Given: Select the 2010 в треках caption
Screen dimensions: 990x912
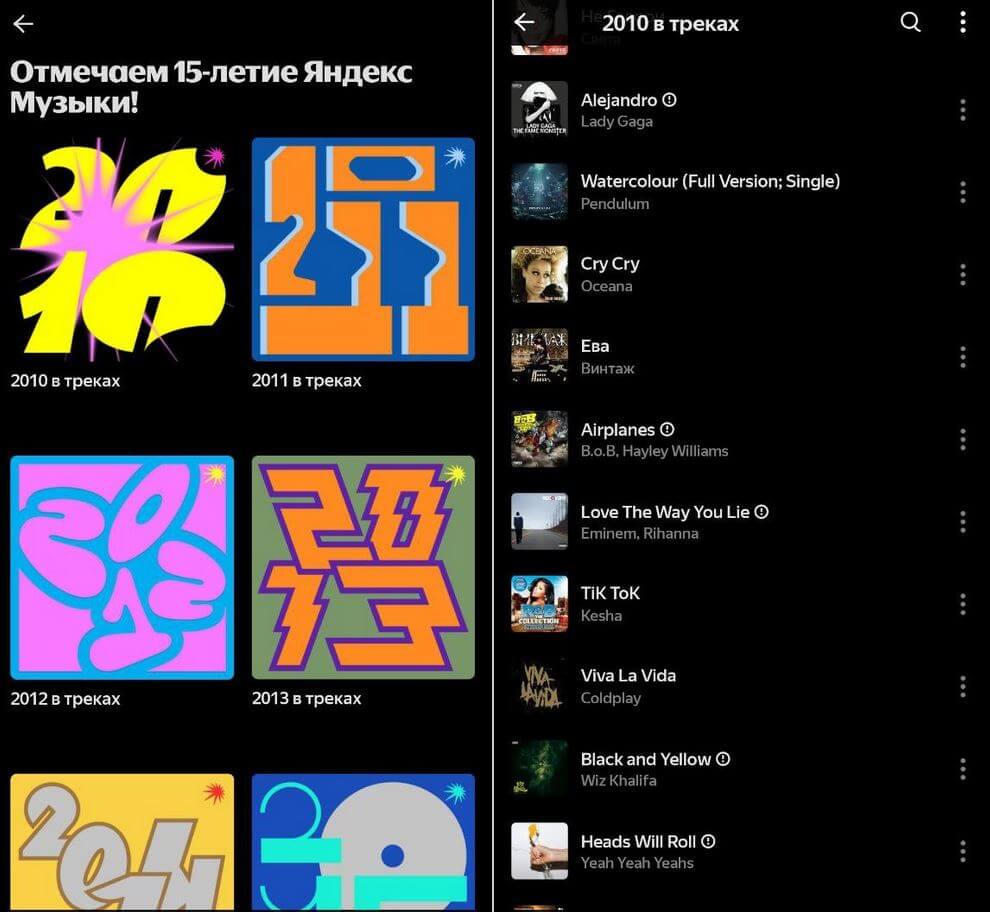Looking at the screenshot, I should pos(65,381).
